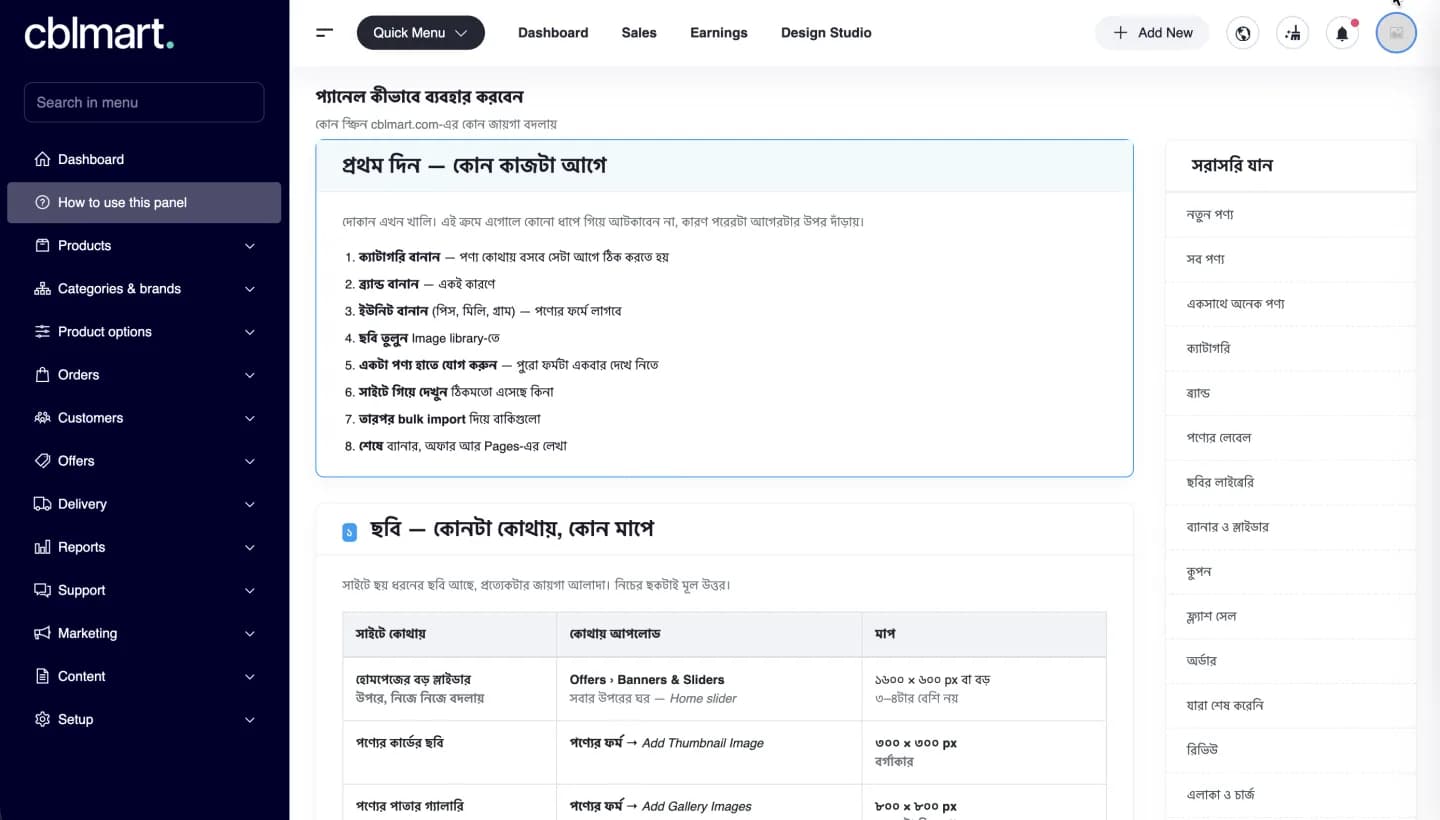Click the Add Gallery Images table cell

click(709, 802)
